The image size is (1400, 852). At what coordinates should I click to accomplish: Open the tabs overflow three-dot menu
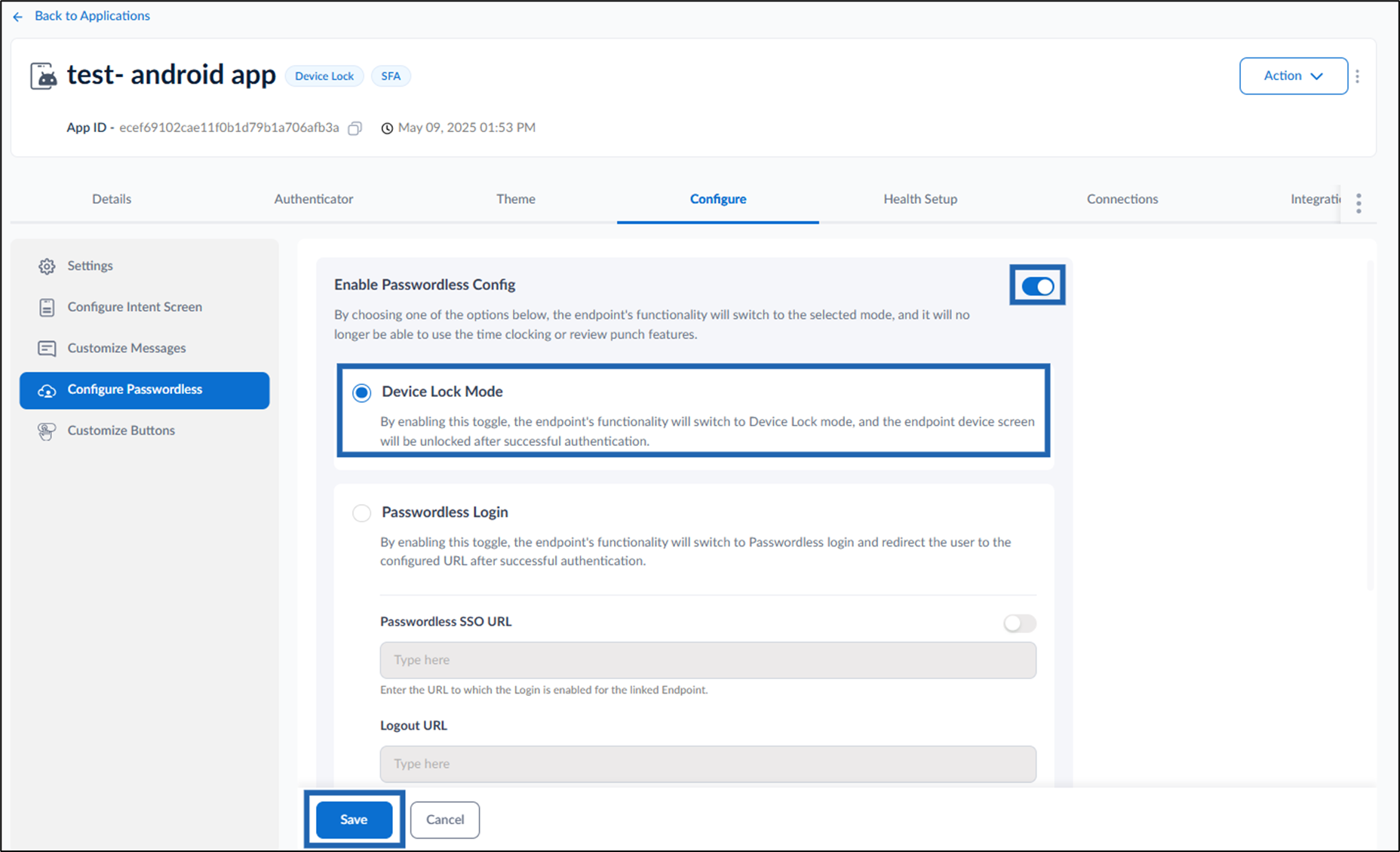click(x=1359, y=203)
